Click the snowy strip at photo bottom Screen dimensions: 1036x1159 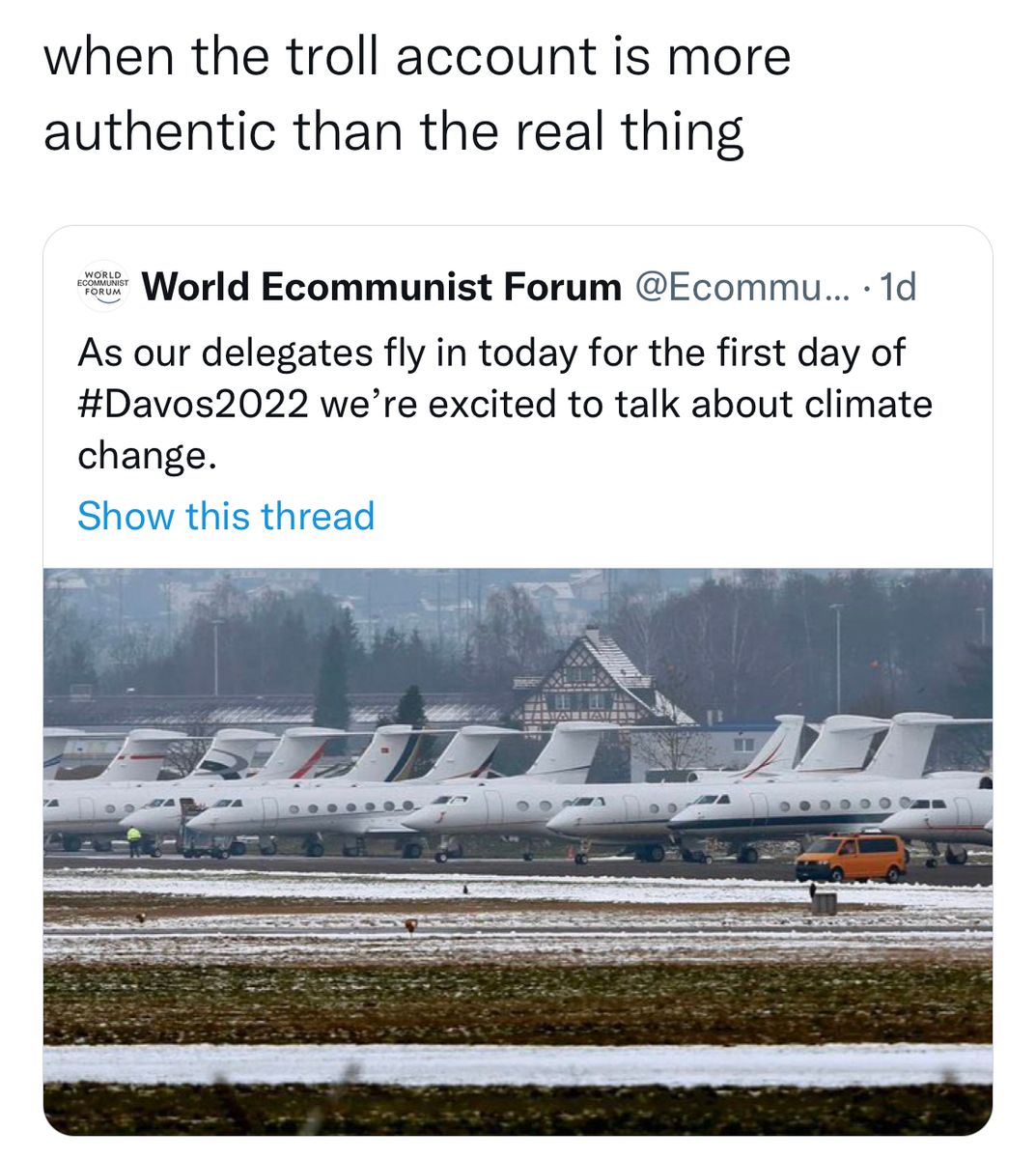[518, 1063]
